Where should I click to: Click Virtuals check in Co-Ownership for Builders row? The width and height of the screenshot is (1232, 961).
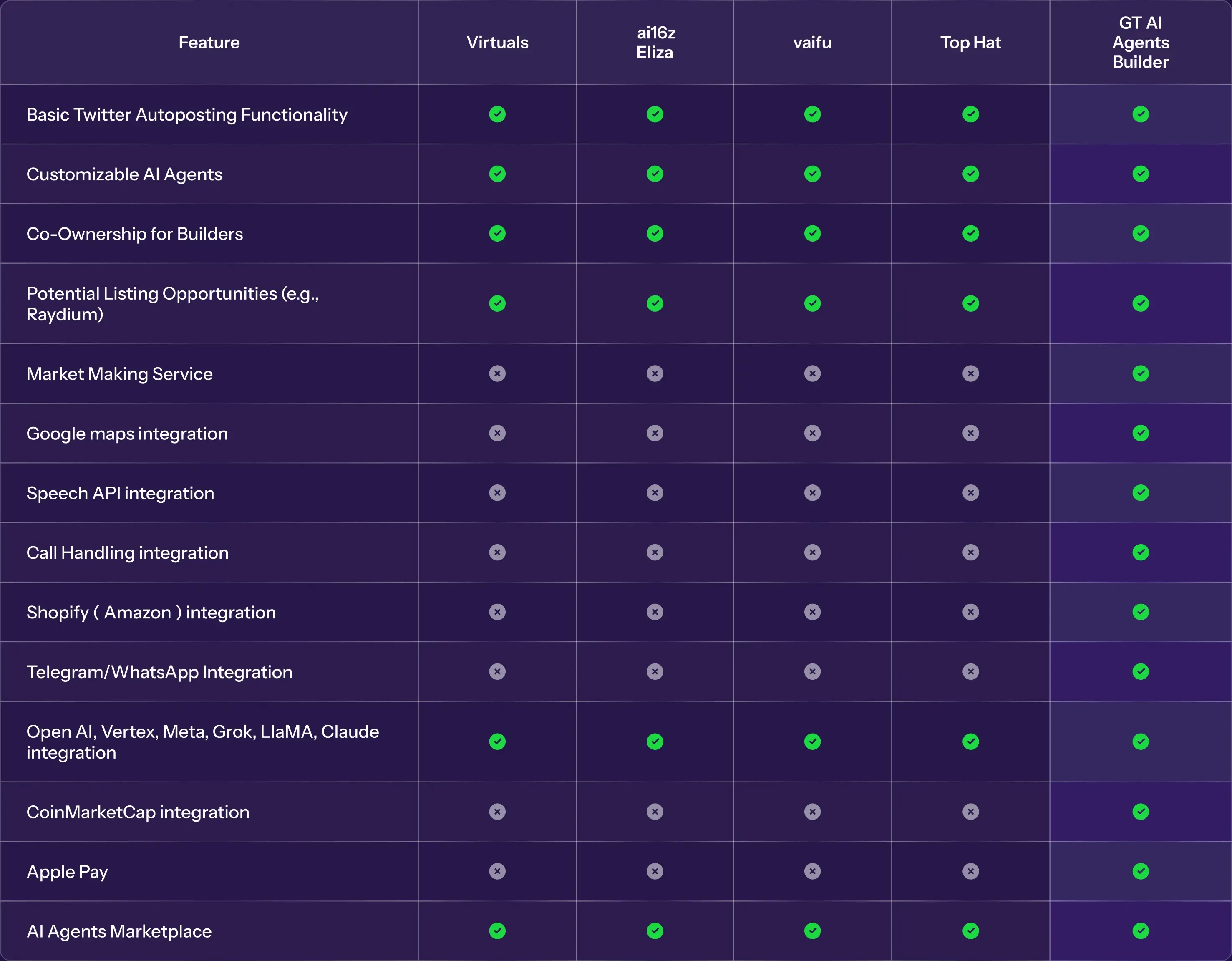[x=497, y=234]
